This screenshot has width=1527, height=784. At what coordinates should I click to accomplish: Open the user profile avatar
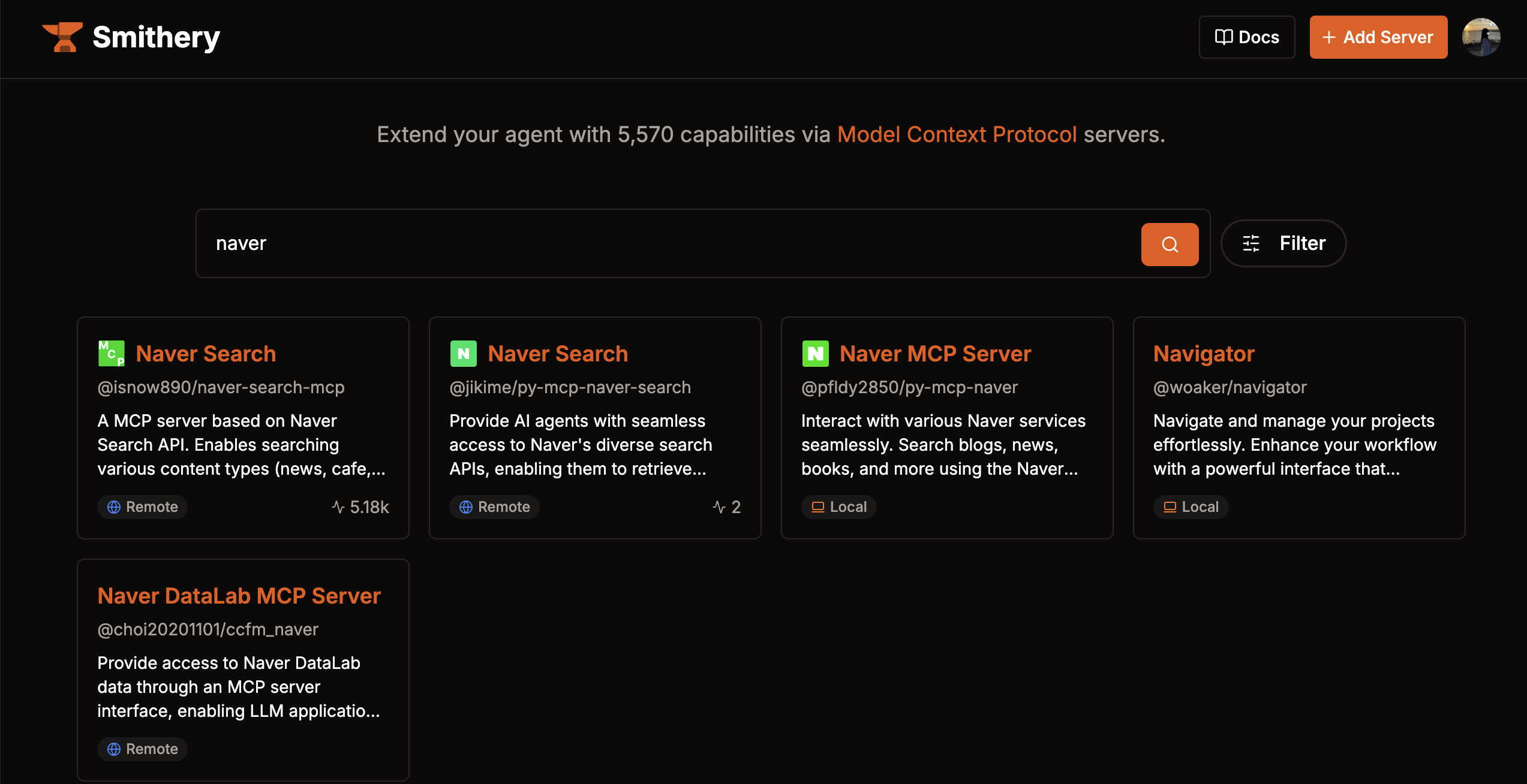pos(1481,37)
